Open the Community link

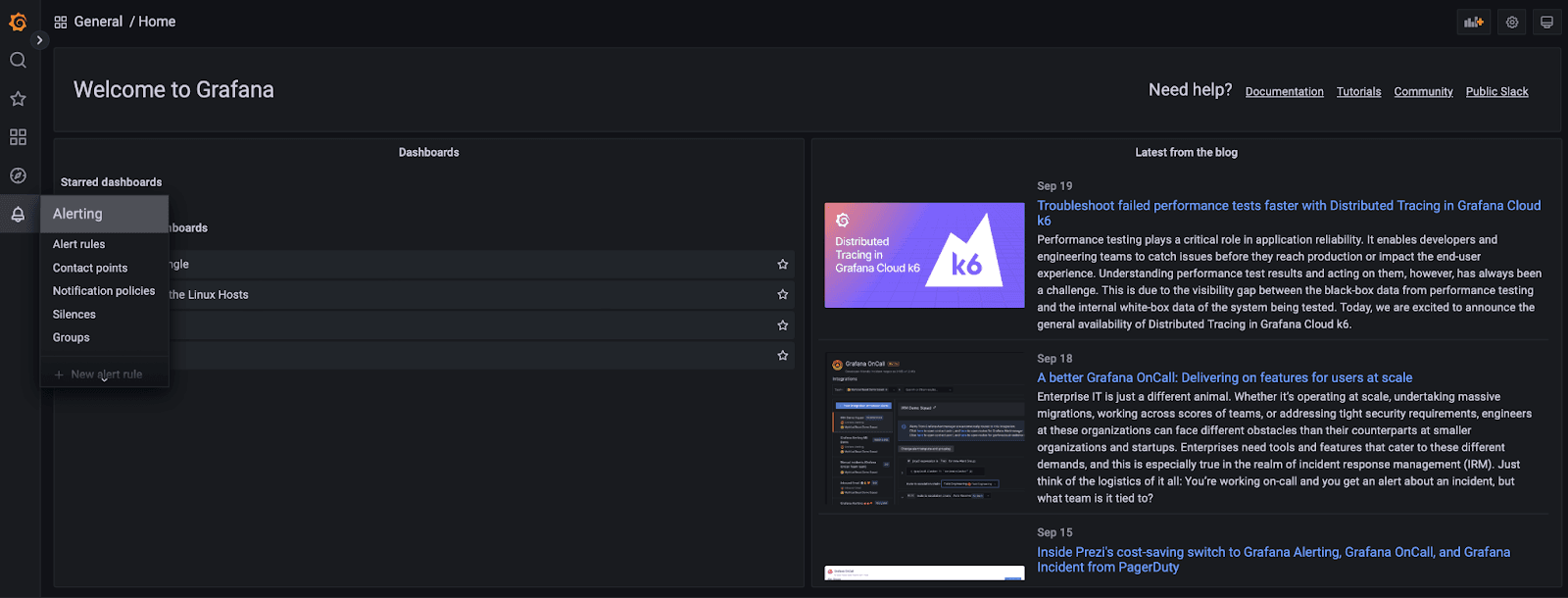click(x=1423, y=91)
